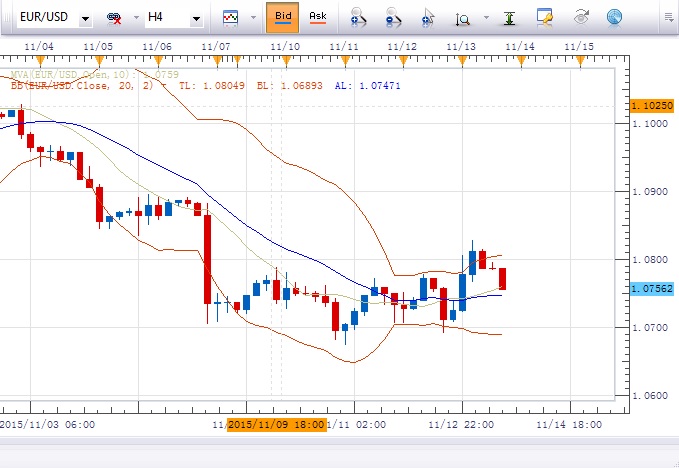Click the EUR/USD symbol field
679x468 pixels.
(x=48, y=17)
